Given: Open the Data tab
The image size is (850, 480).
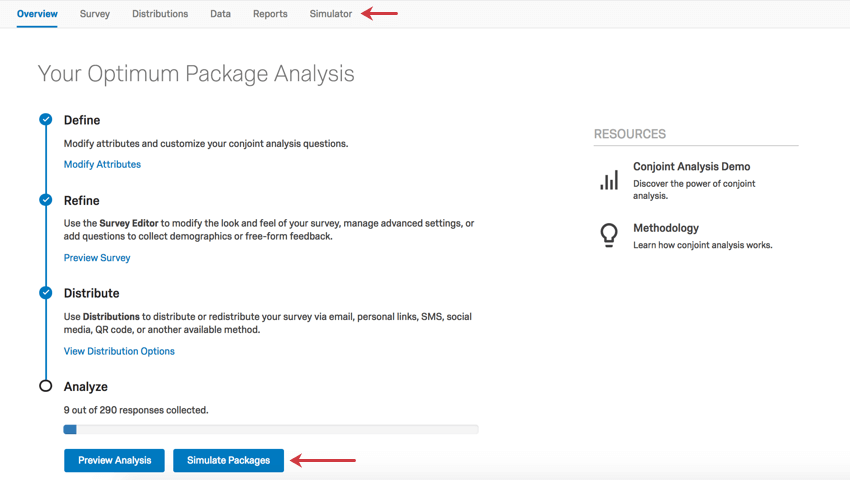Looking at the screenshot, I should (x=220, y=14).
